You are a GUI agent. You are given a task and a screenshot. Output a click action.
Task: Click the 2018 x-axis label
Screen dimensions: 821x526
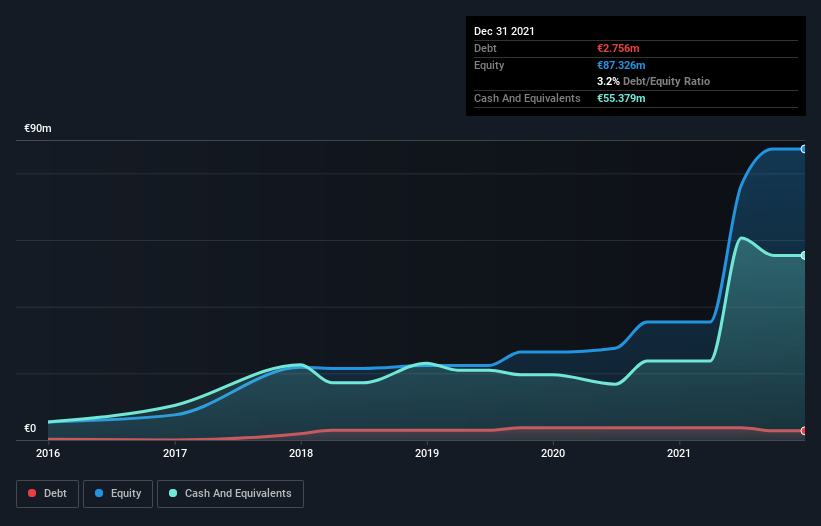point(301,453)
